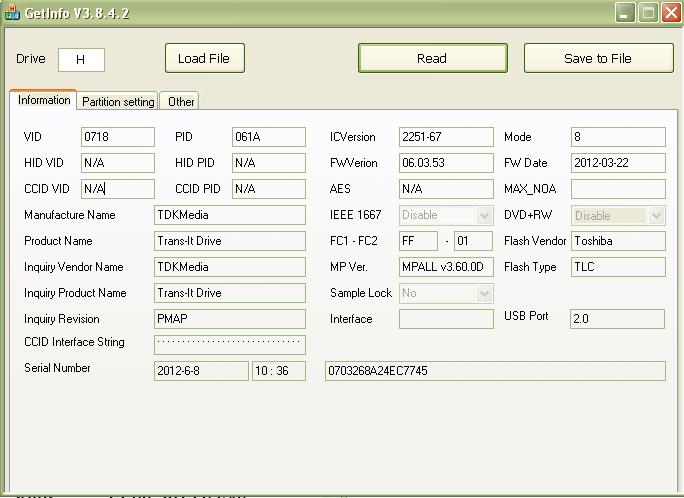Click the FWVerion field showing 06.03.53

click(x=446, y=163)
